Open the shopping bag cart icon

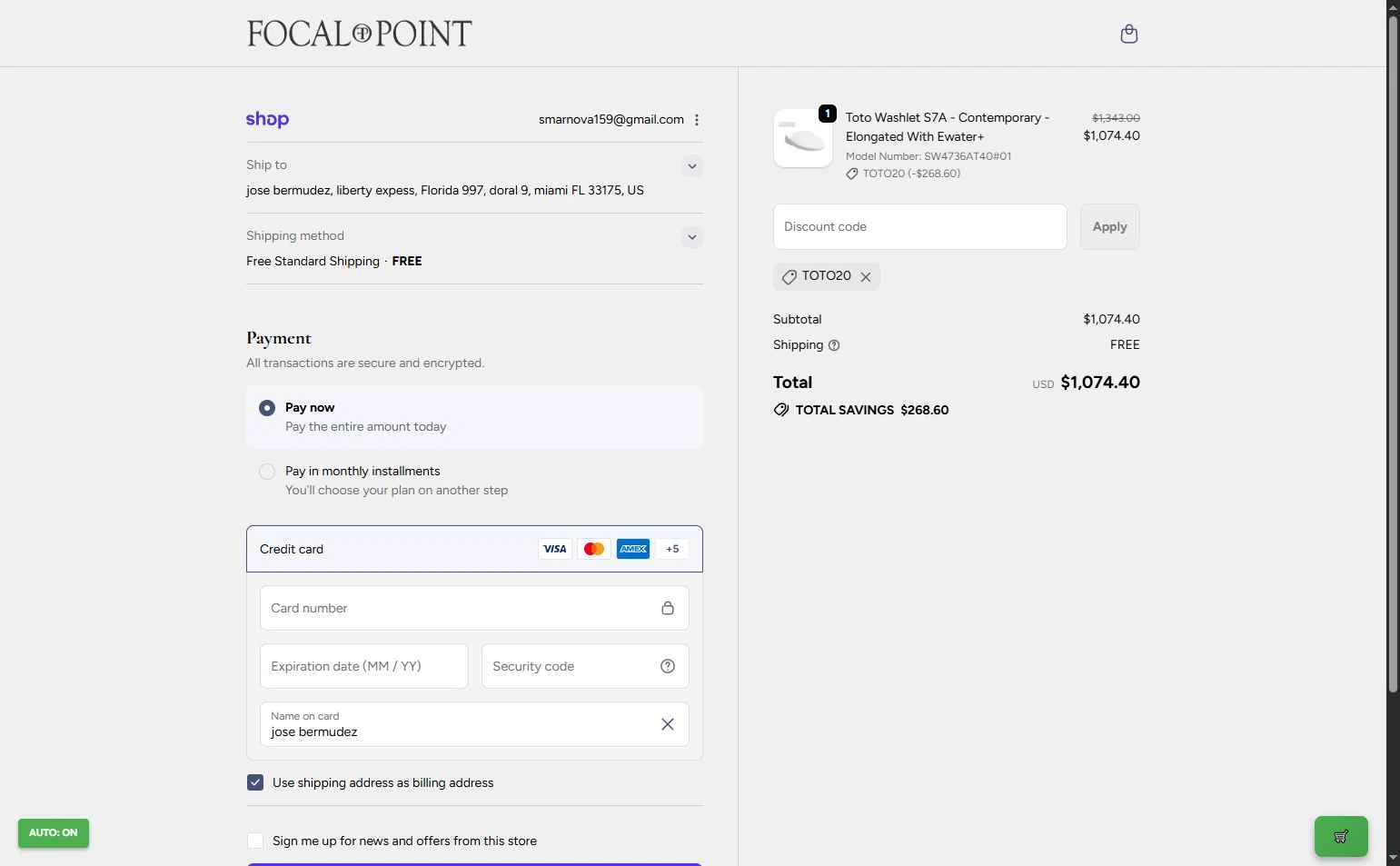pyautogui.click(x=1128, y=34)
